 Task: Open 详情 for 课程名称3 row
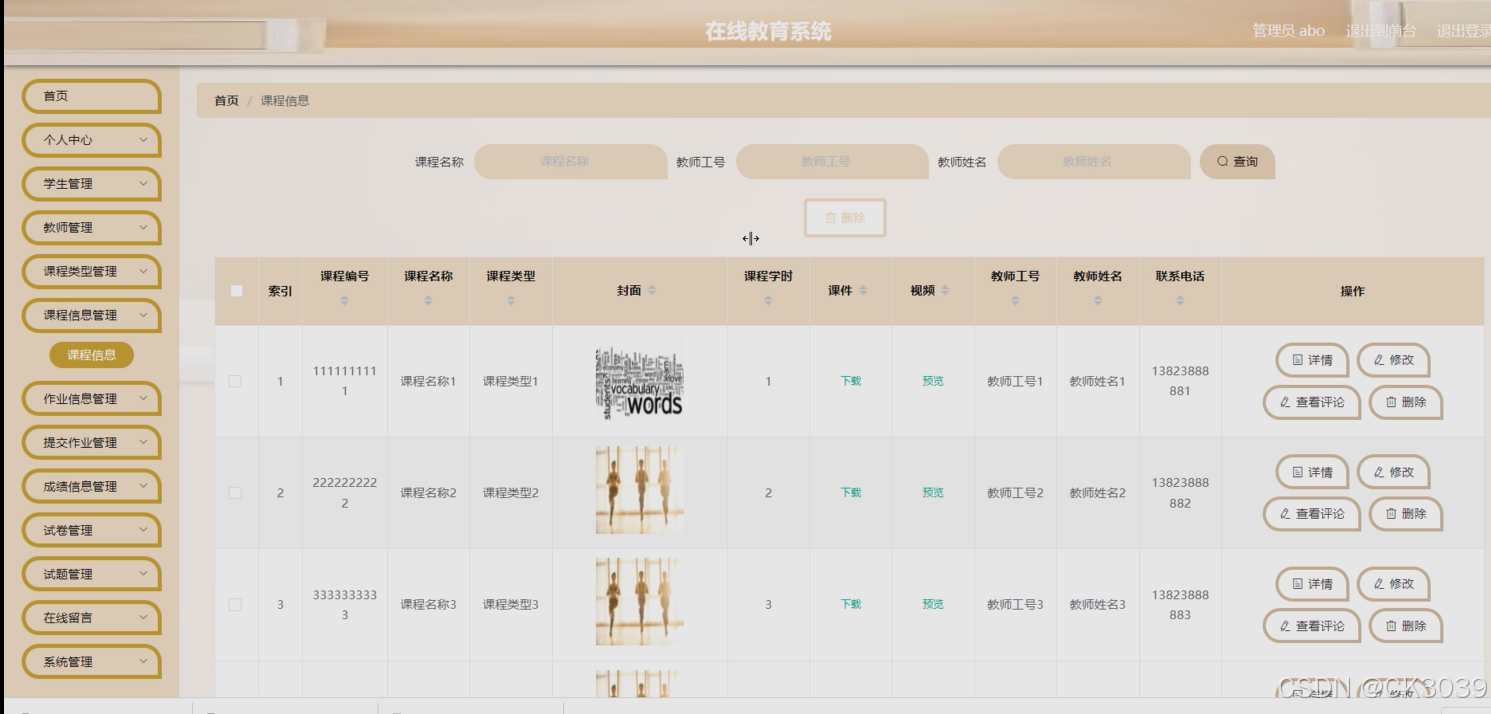[1312, 584]
